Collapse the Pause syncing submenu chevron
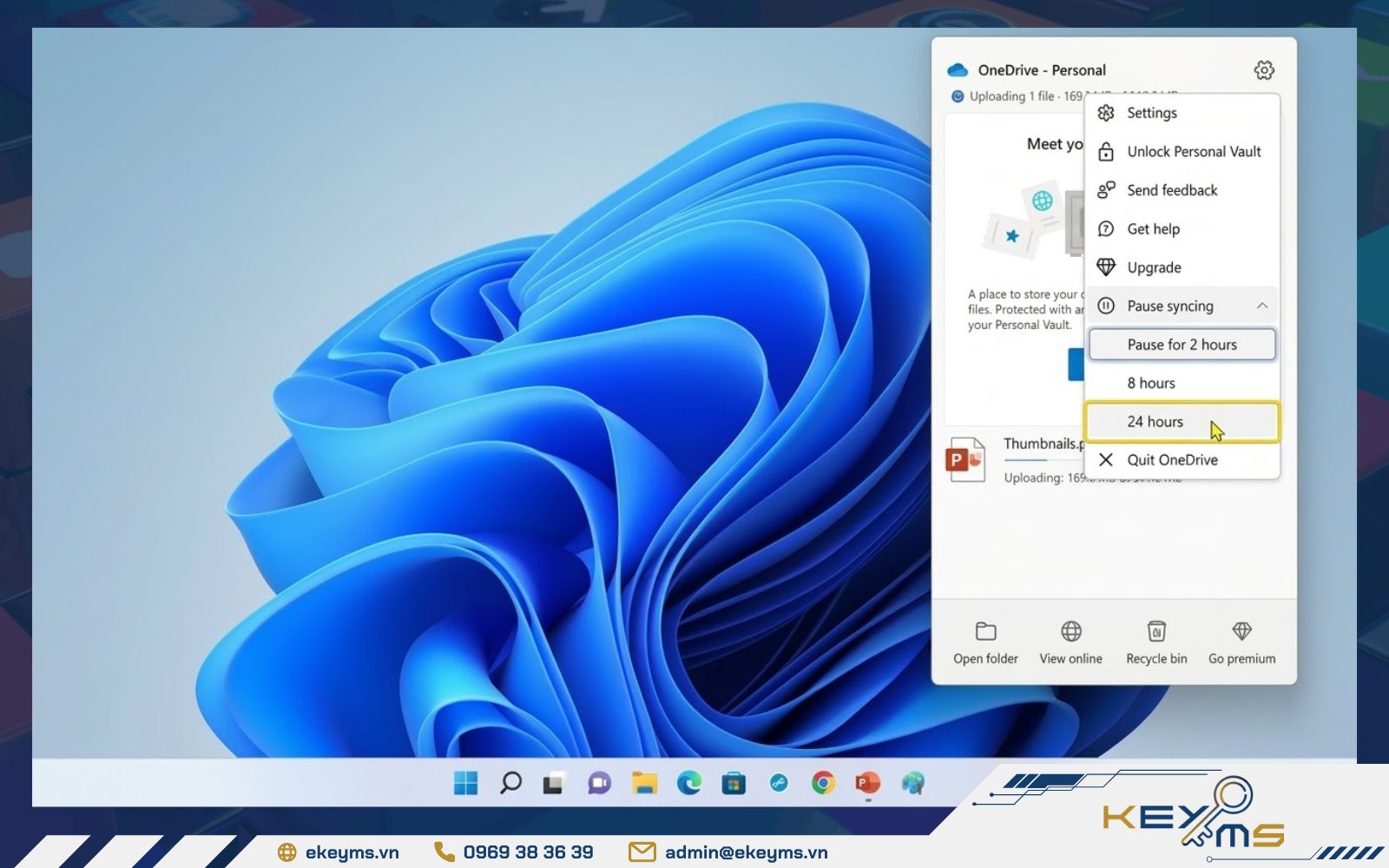 pyautogui.click(x=1262, y=306)
